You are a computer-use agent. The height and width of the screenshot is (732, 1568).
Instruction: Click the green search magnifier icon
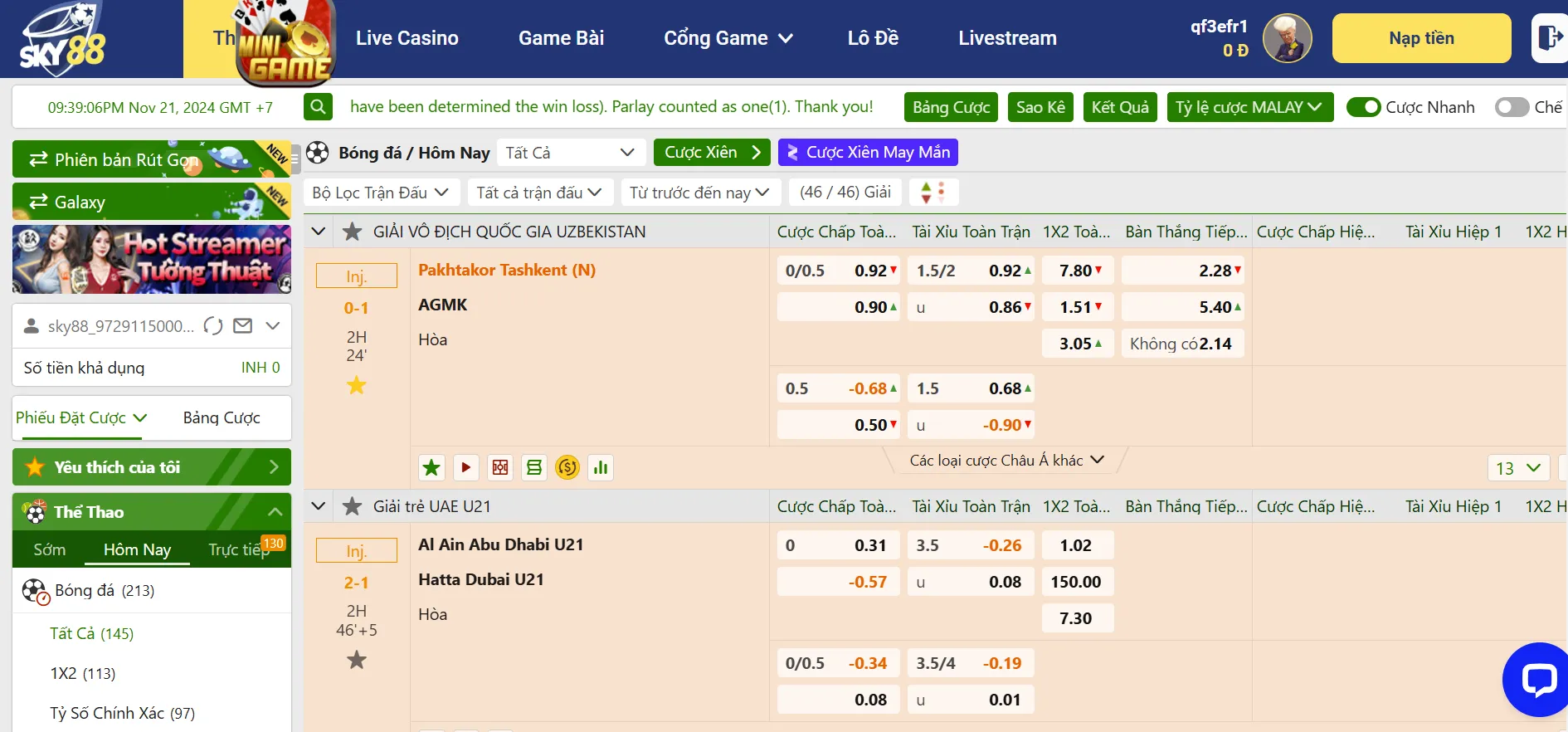(x=318, y=106)
